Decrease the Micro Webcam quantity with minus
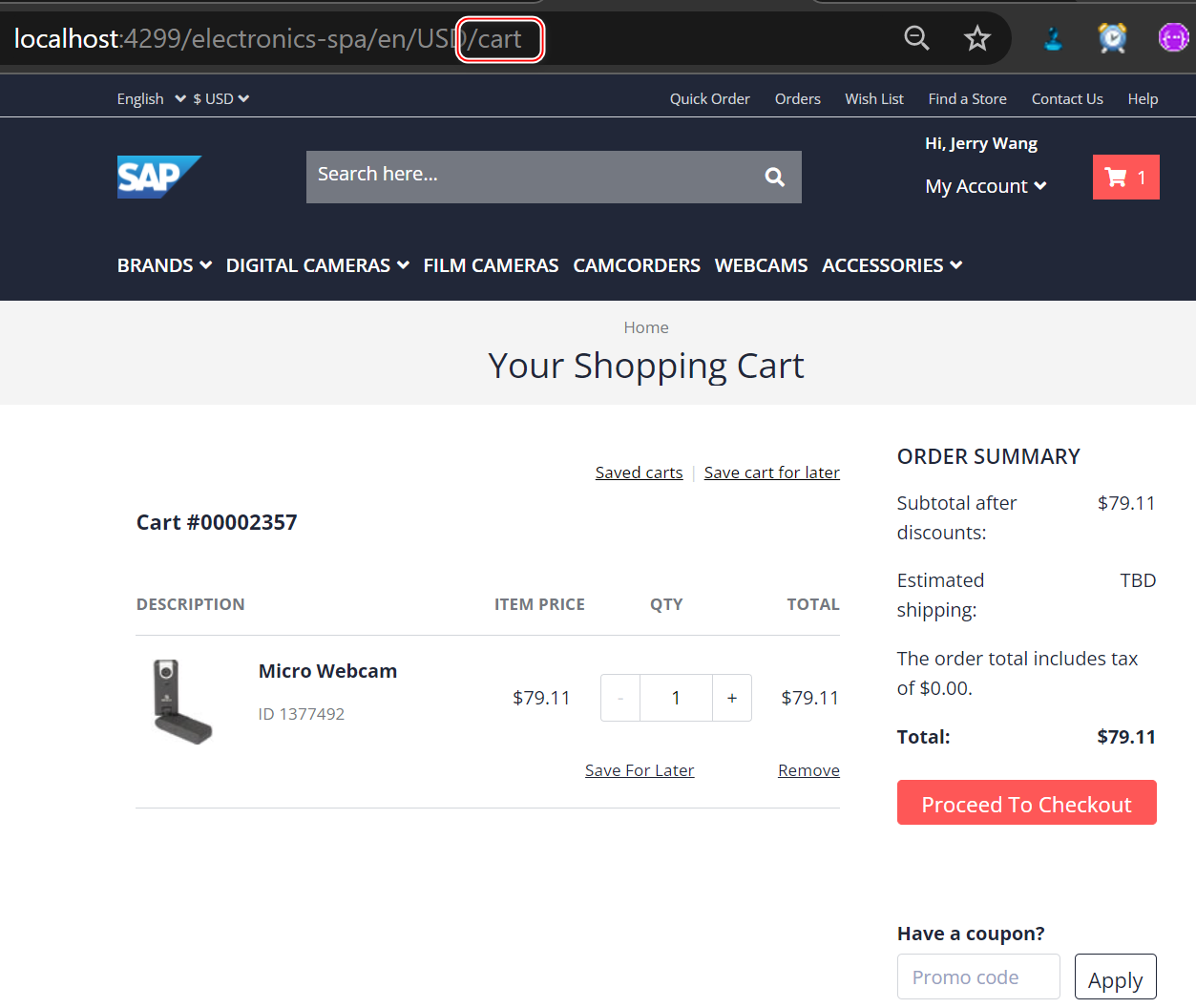The image size is (1196, 1008). tap(620, 698)
